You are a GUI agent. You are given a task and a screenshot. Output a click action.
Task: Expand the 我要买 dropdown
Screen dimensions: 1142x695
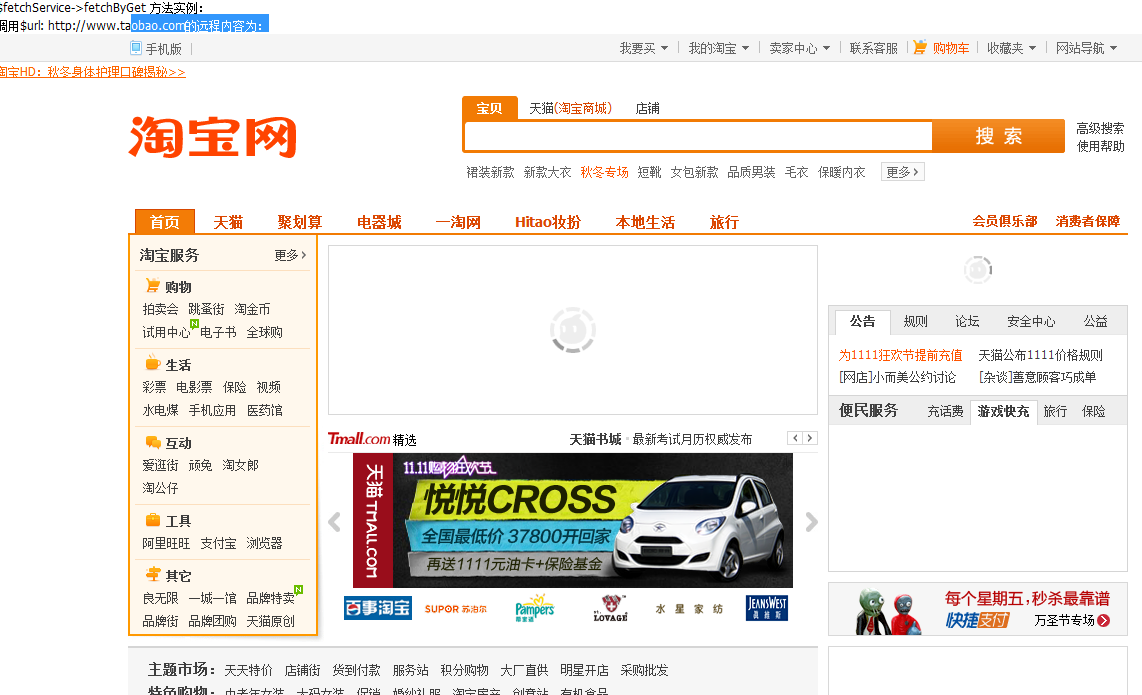644,48
